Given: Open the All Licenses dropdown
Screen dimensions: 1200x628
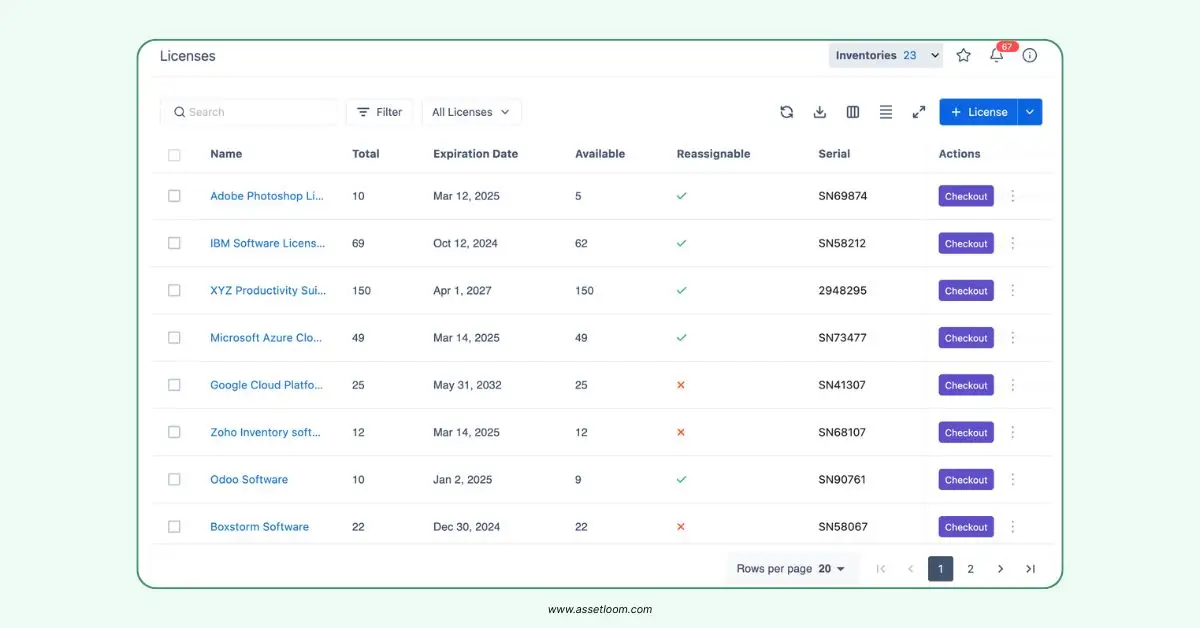Looking at the screenshot, I should (x=471, y=111).
